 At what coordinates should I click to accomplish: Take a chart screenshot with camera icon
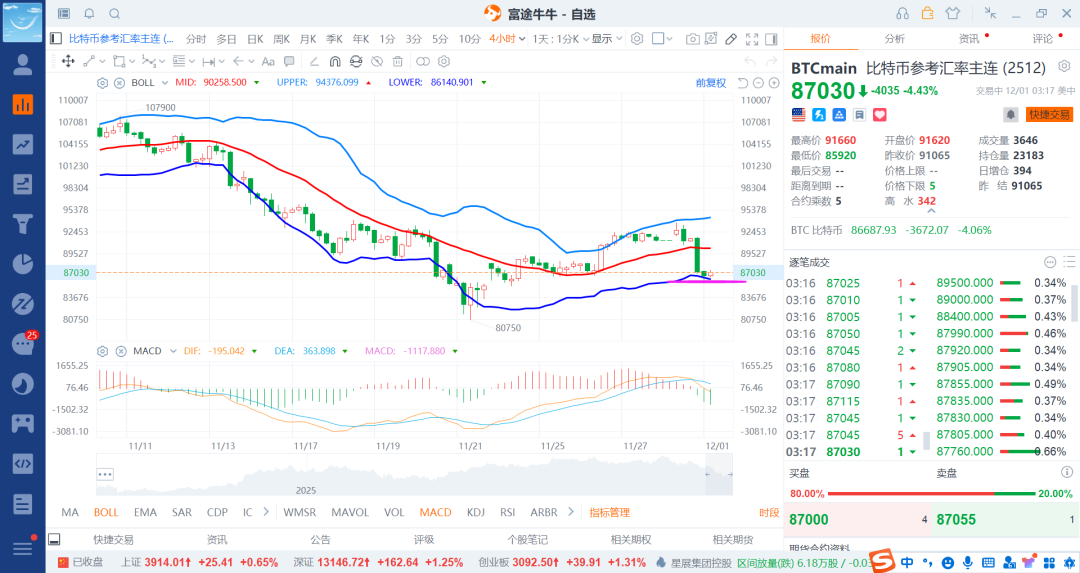pos(692,39)
